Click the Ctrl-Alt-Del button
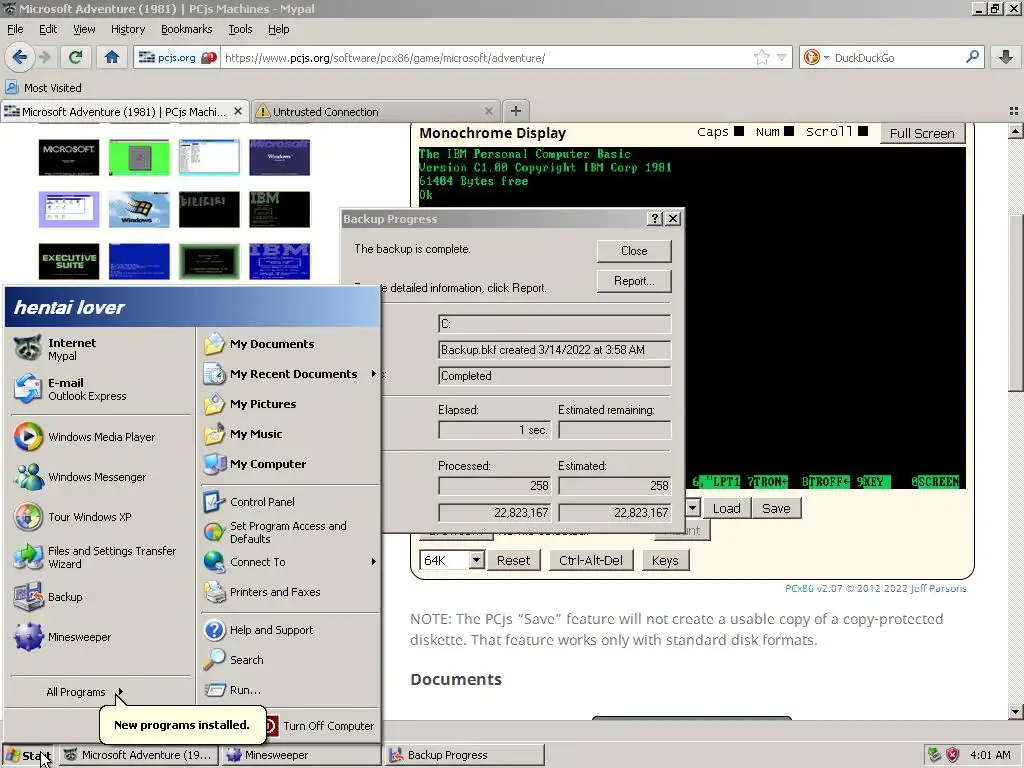1024x768 pixels. [591, 560]
